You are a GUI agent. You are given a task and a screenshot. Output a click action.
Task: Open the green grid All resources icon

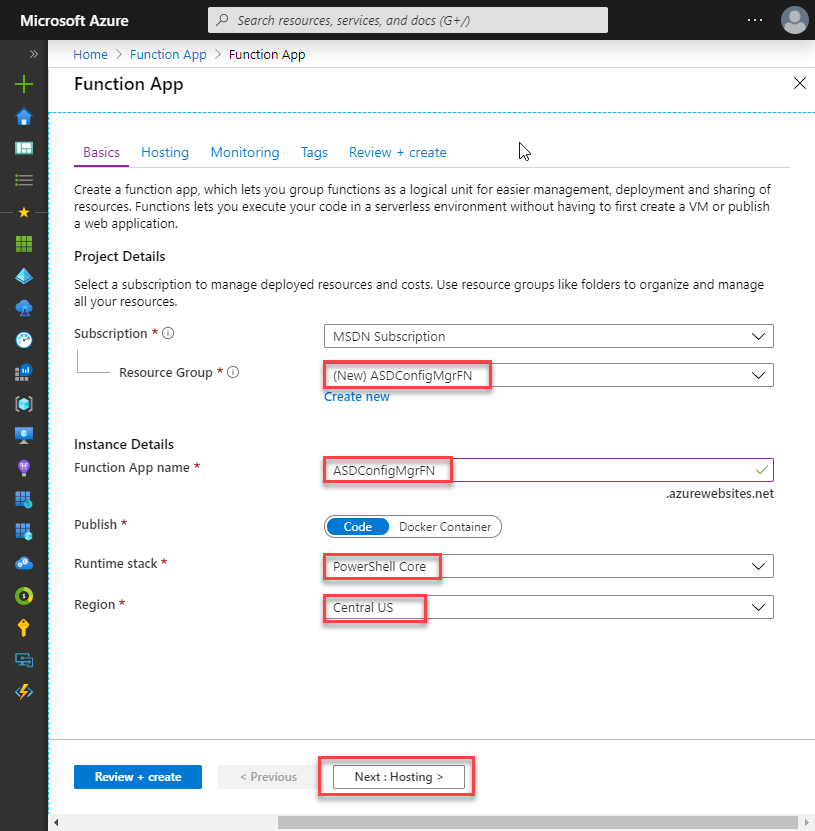coord(24,244)
